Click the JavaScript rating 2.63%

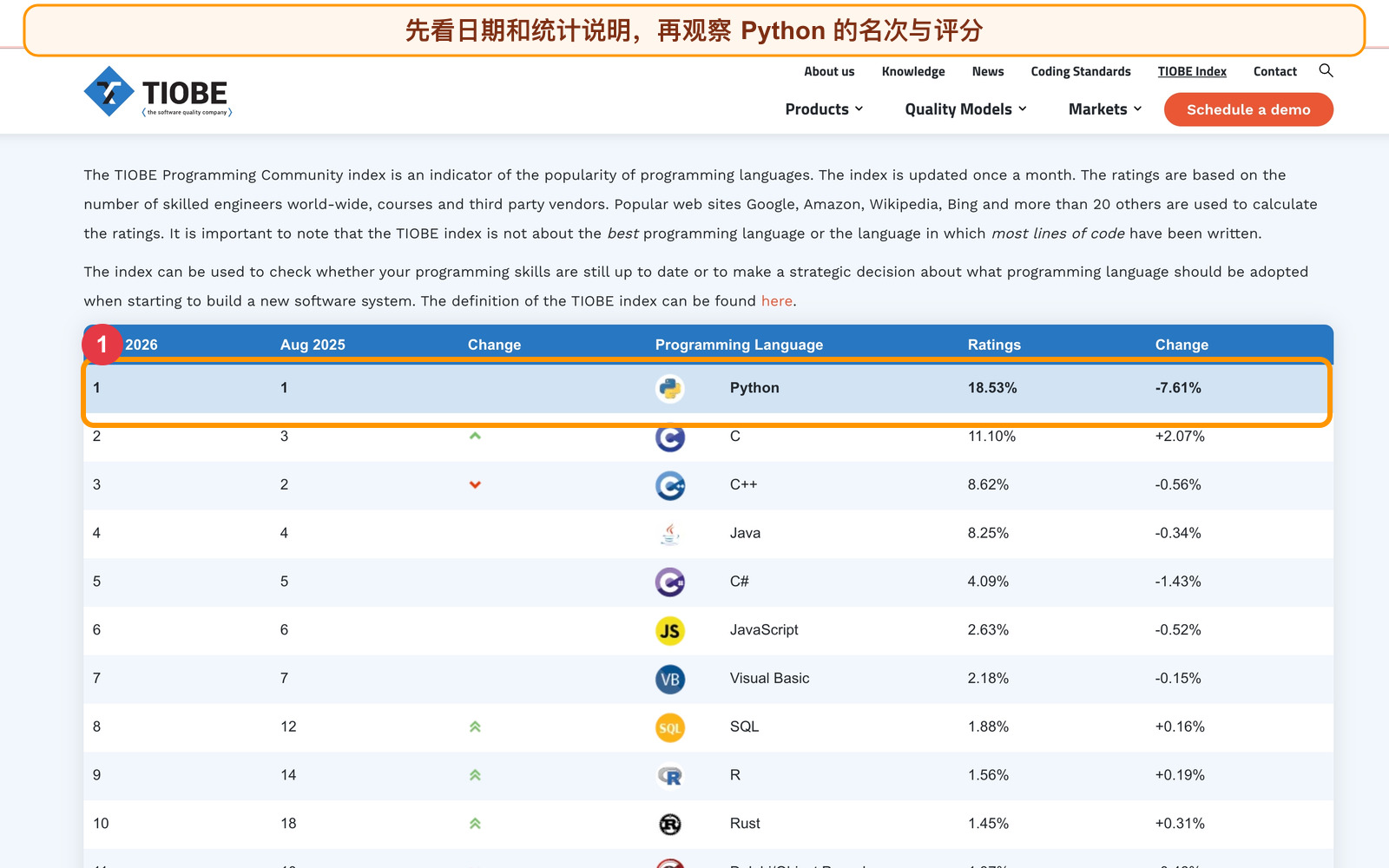[988, 630]
